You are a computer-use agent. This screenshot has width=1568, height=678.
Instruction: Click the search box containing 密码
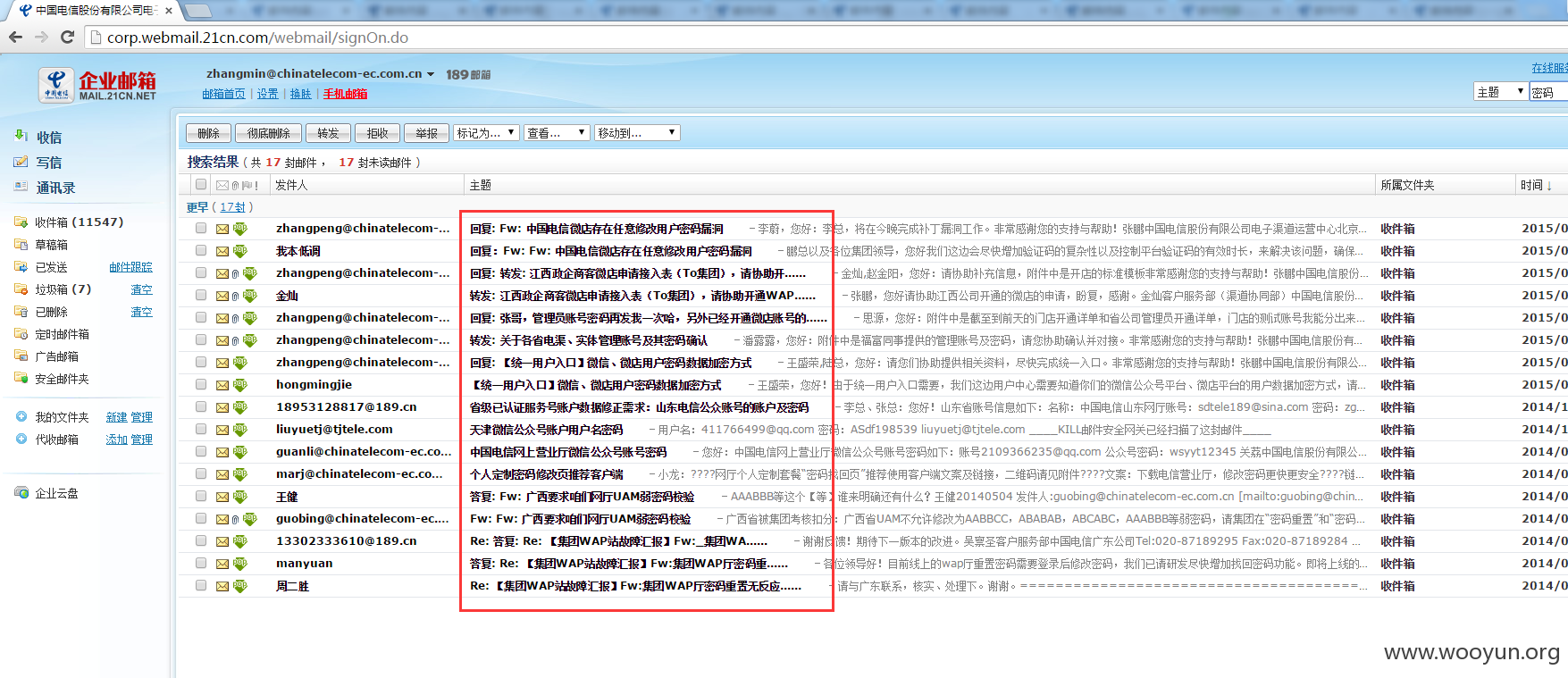(x=1549, y=92)
